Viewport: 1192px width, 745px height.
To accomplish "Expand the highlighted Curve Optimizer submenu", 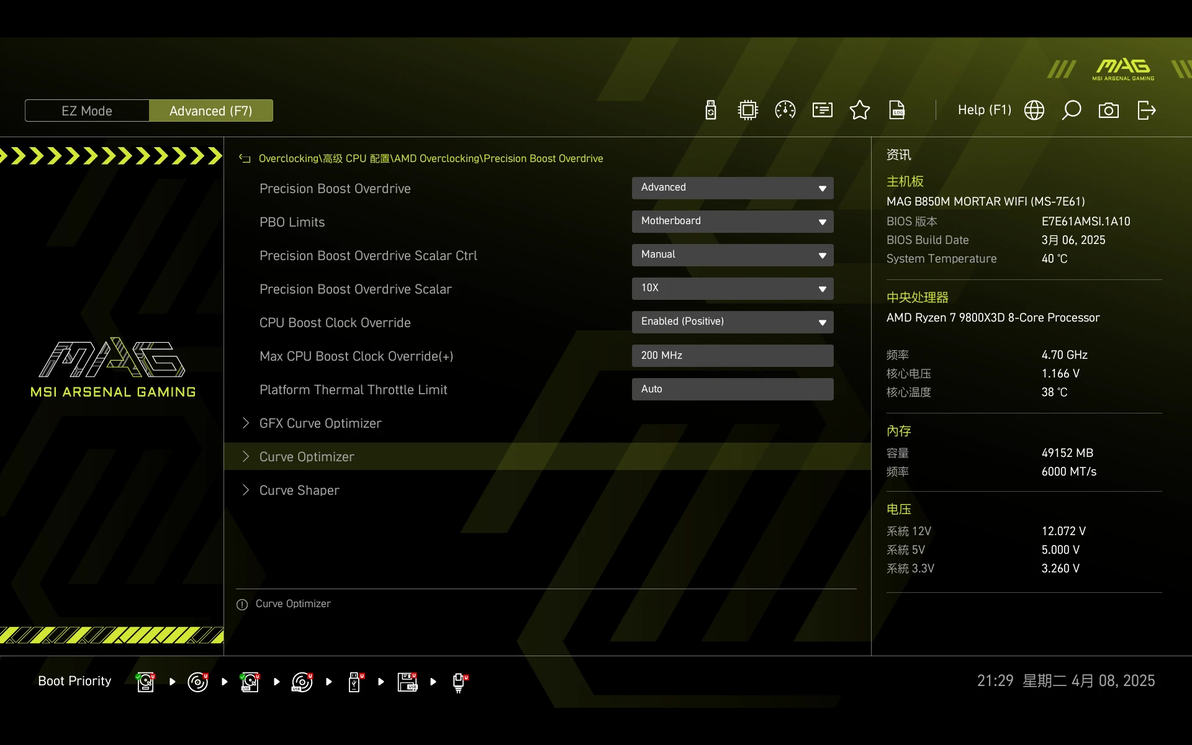I will tap(547, 457).
